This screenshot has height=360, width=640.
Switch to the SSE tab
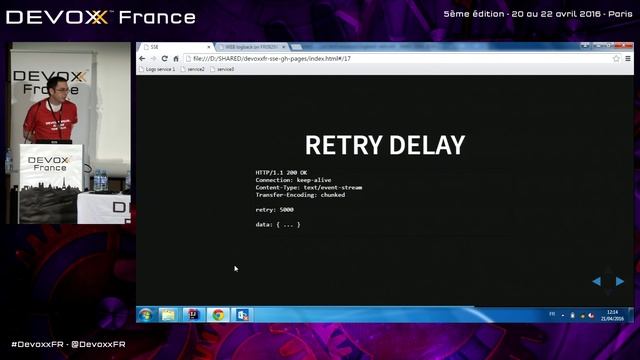tap(176, 47)
